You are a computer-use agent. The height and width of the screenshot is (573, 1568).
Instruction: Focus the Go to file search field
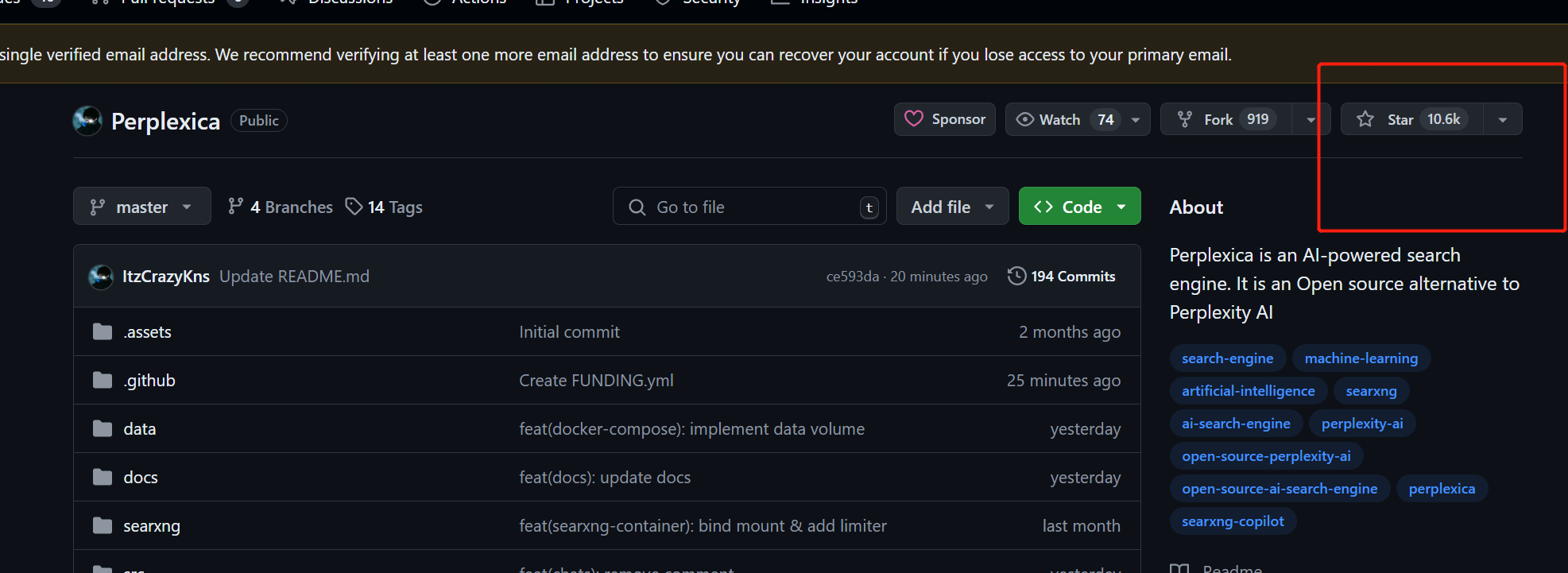click(749, 207)
